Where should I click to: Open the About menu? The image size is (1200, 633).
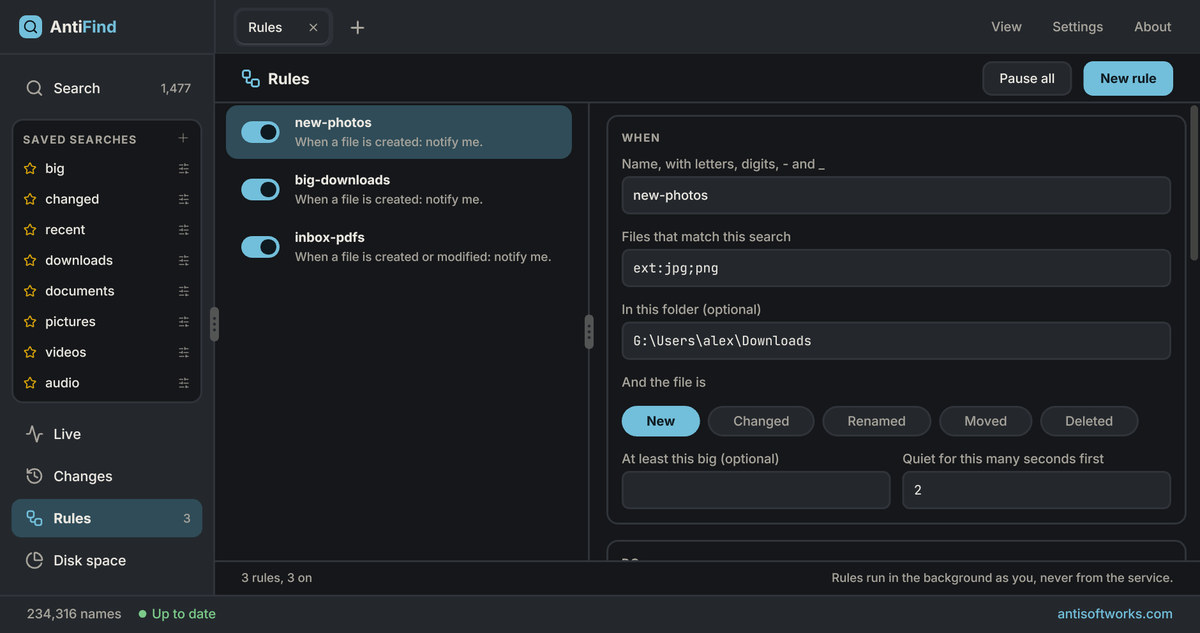tap(1152, 27)
